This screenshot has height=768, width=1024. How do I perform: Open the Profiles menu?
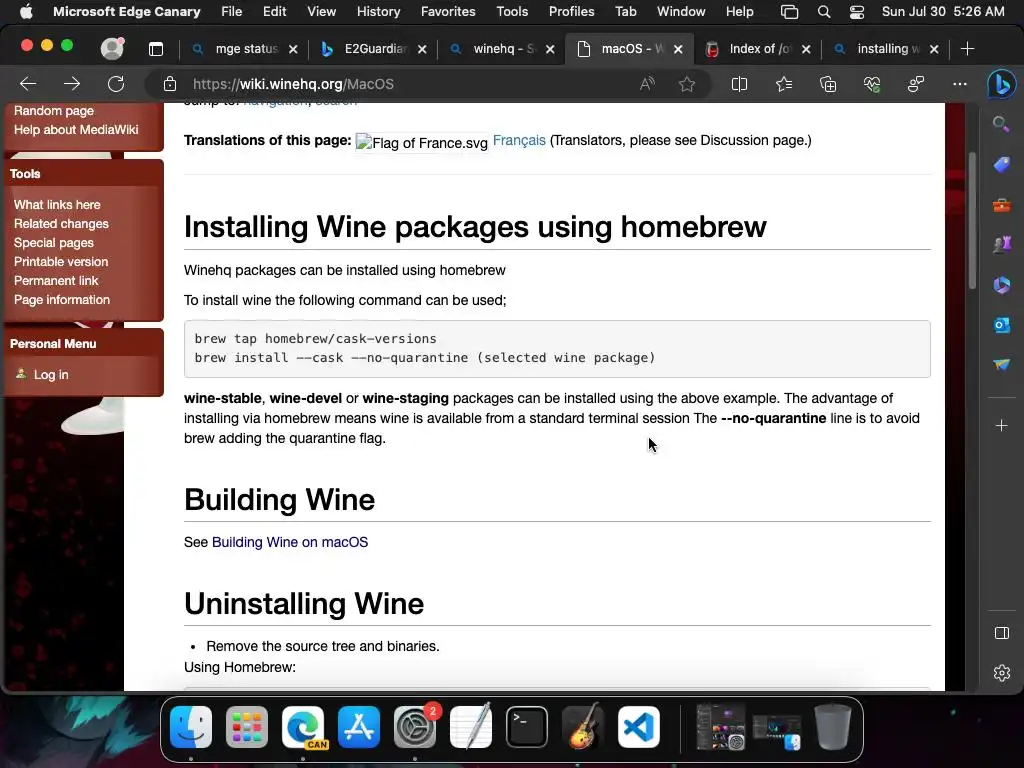pos(571,11)
